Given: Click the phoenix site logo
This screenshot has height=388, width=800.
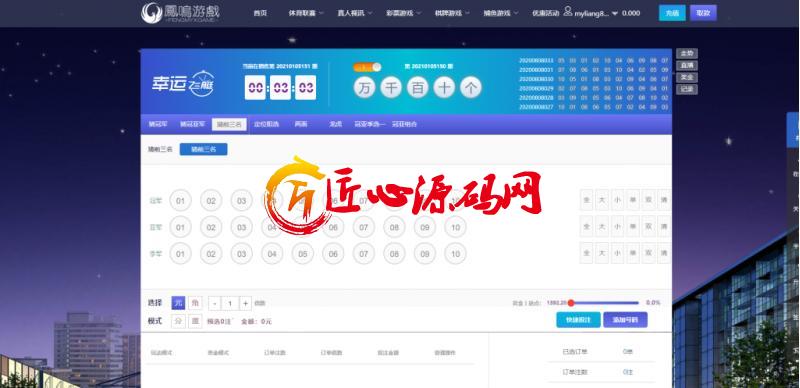Looking at the screenshot, I should (180, 13).
